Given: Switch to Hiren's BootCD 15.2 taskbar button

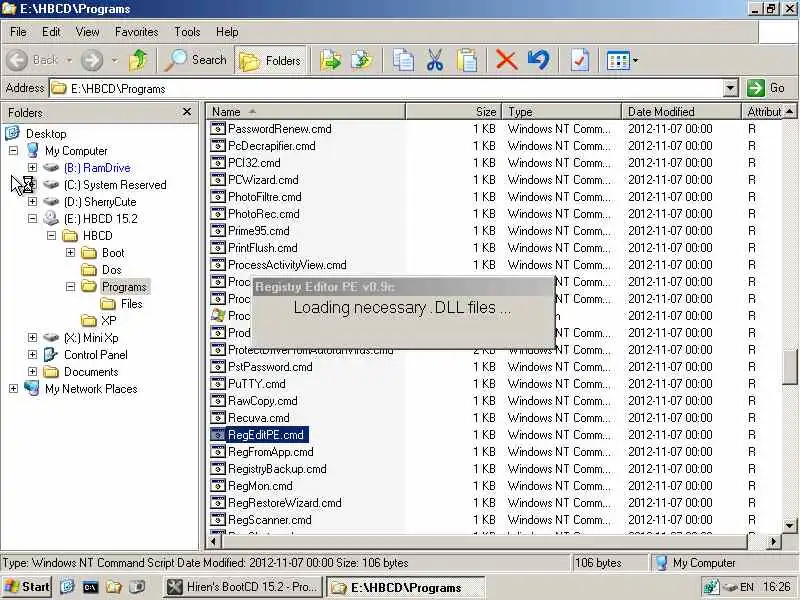Looking at the screenshot, I should point(243,587).
